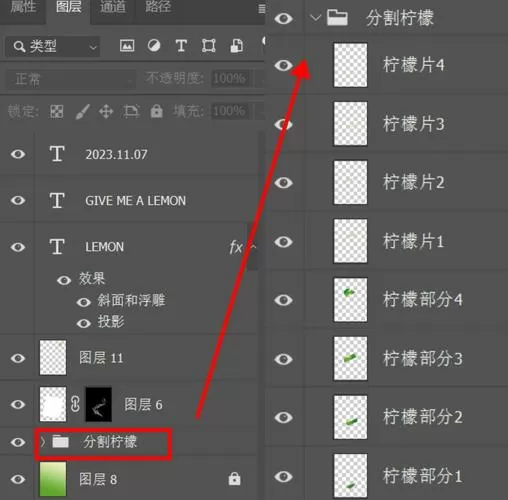Hide layer 柠檬片4
The width and height of the screenshot is (508, 500).
tap(284, 65)
